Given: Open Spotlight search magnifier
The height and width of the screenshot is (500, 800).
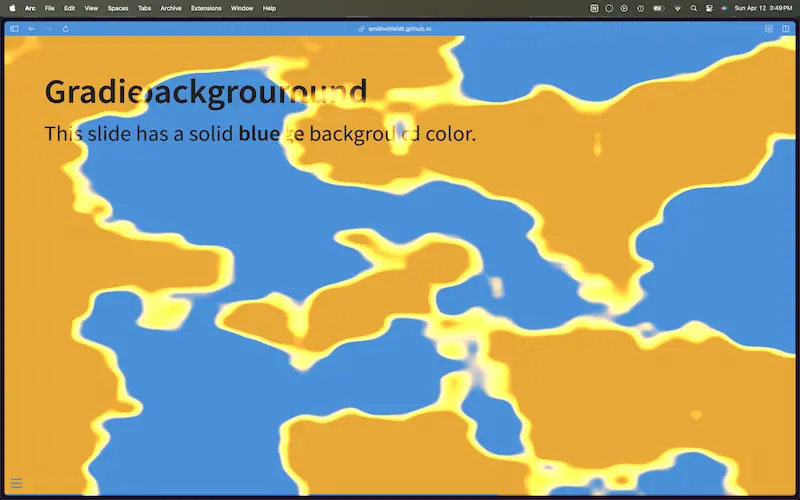Looking at the screenshot, I should 694,8.
